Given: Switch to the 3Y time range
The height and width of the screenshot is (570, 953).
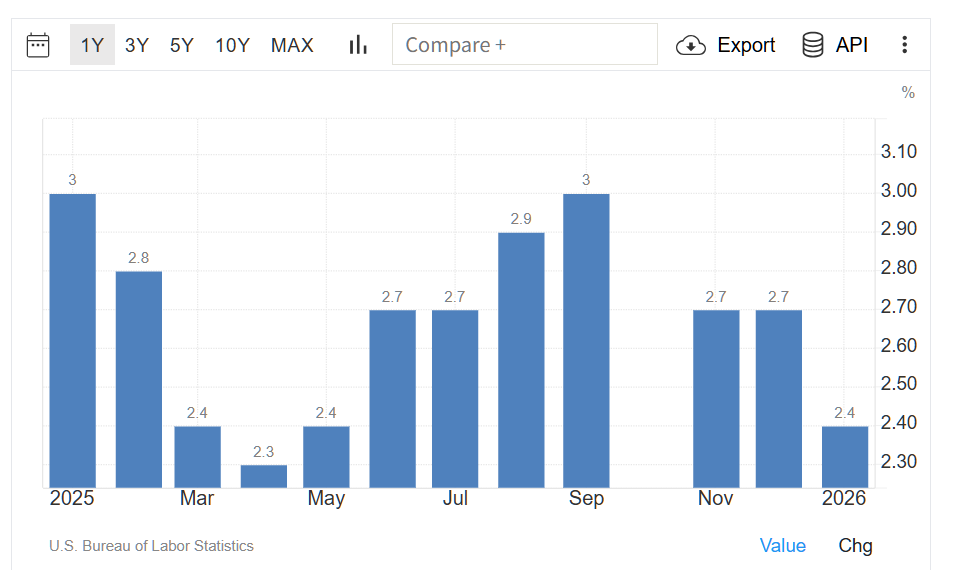Looking at the screenshot, I should [x=137, y=45].
